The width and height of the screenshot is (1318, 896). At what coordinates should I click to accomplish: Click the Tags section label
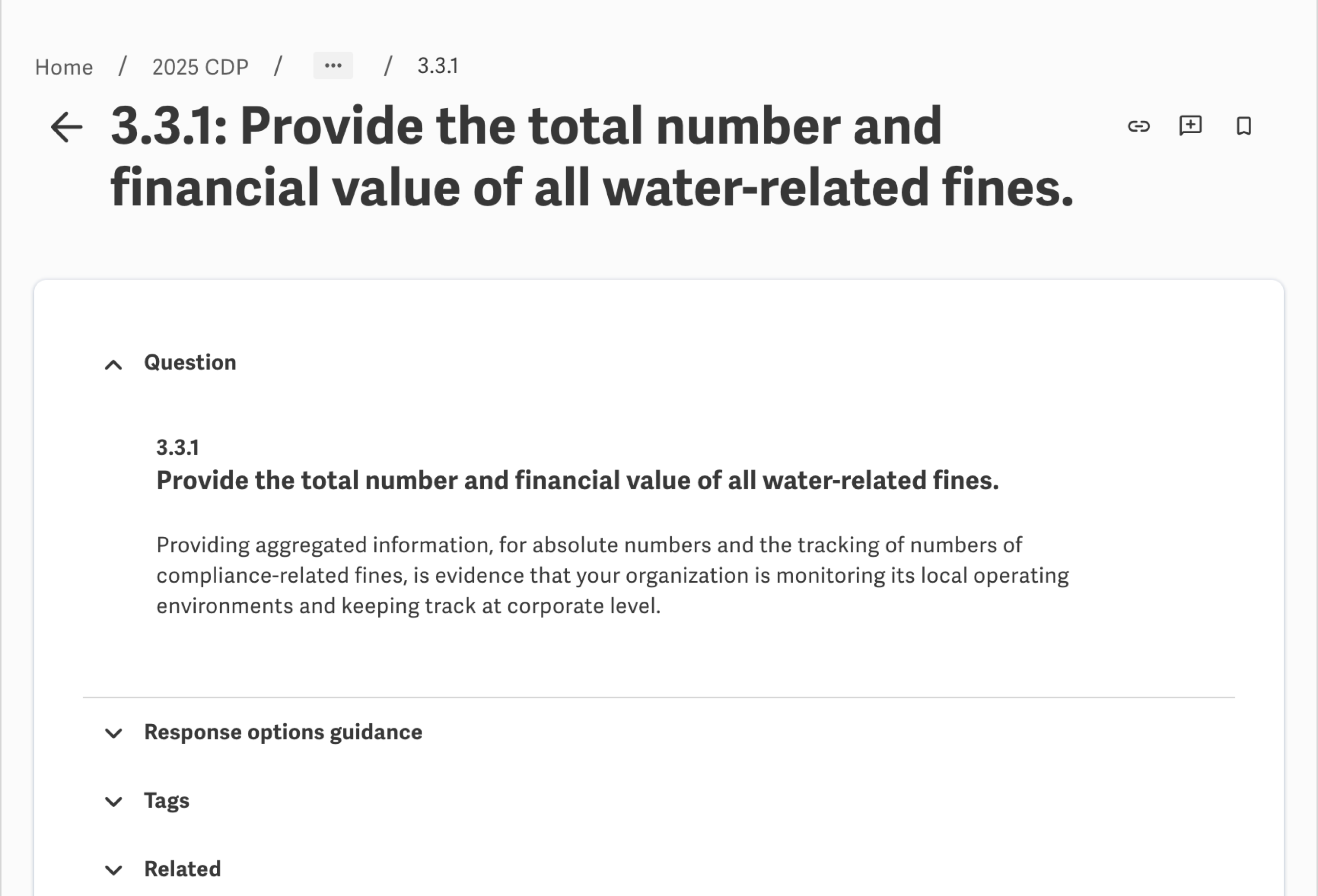167,801
